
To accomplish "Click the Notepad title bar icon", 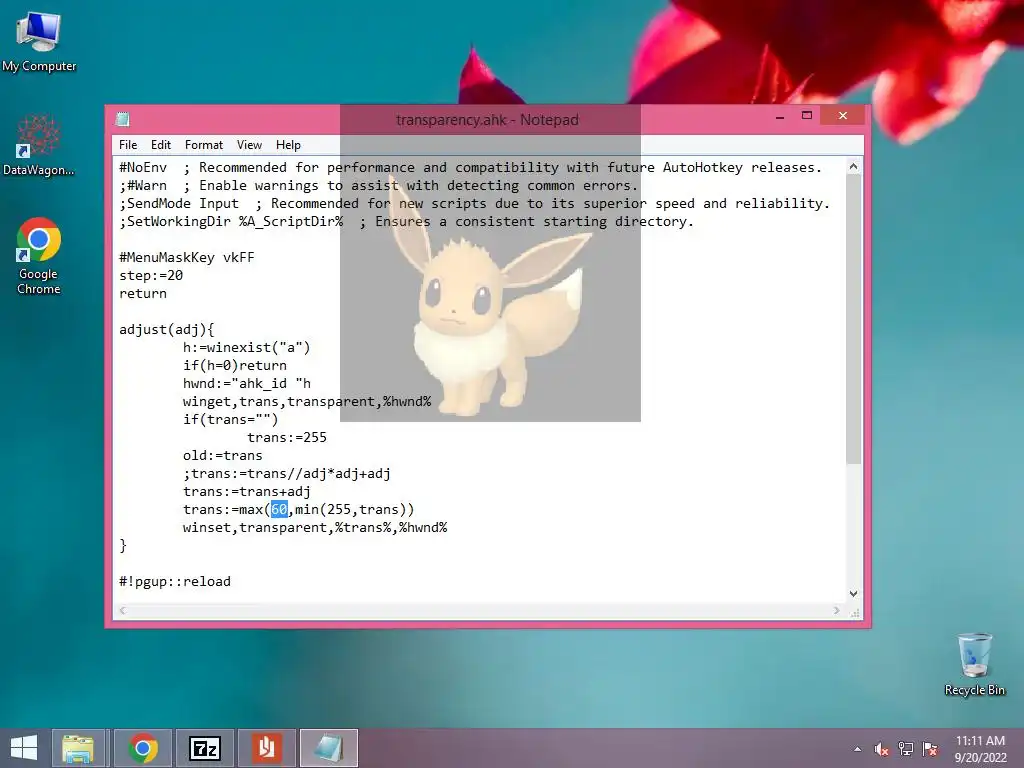I will [122, 119].
